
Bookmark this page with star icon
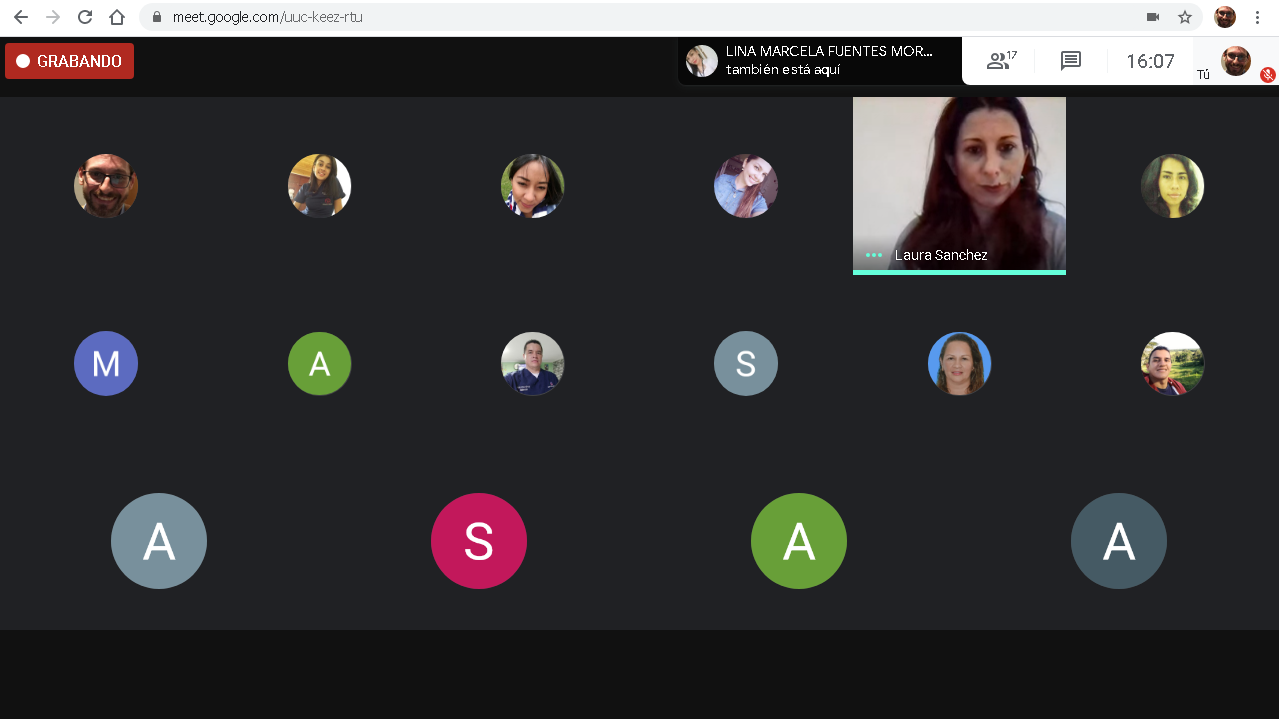[x=1185, y=17]
